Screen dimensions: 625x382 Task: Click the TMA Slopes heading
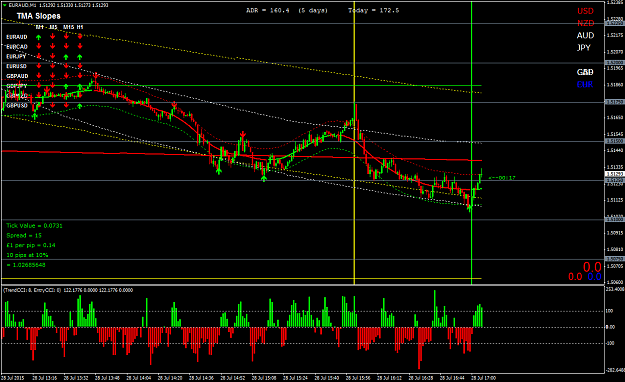click(x=39, y=16)
